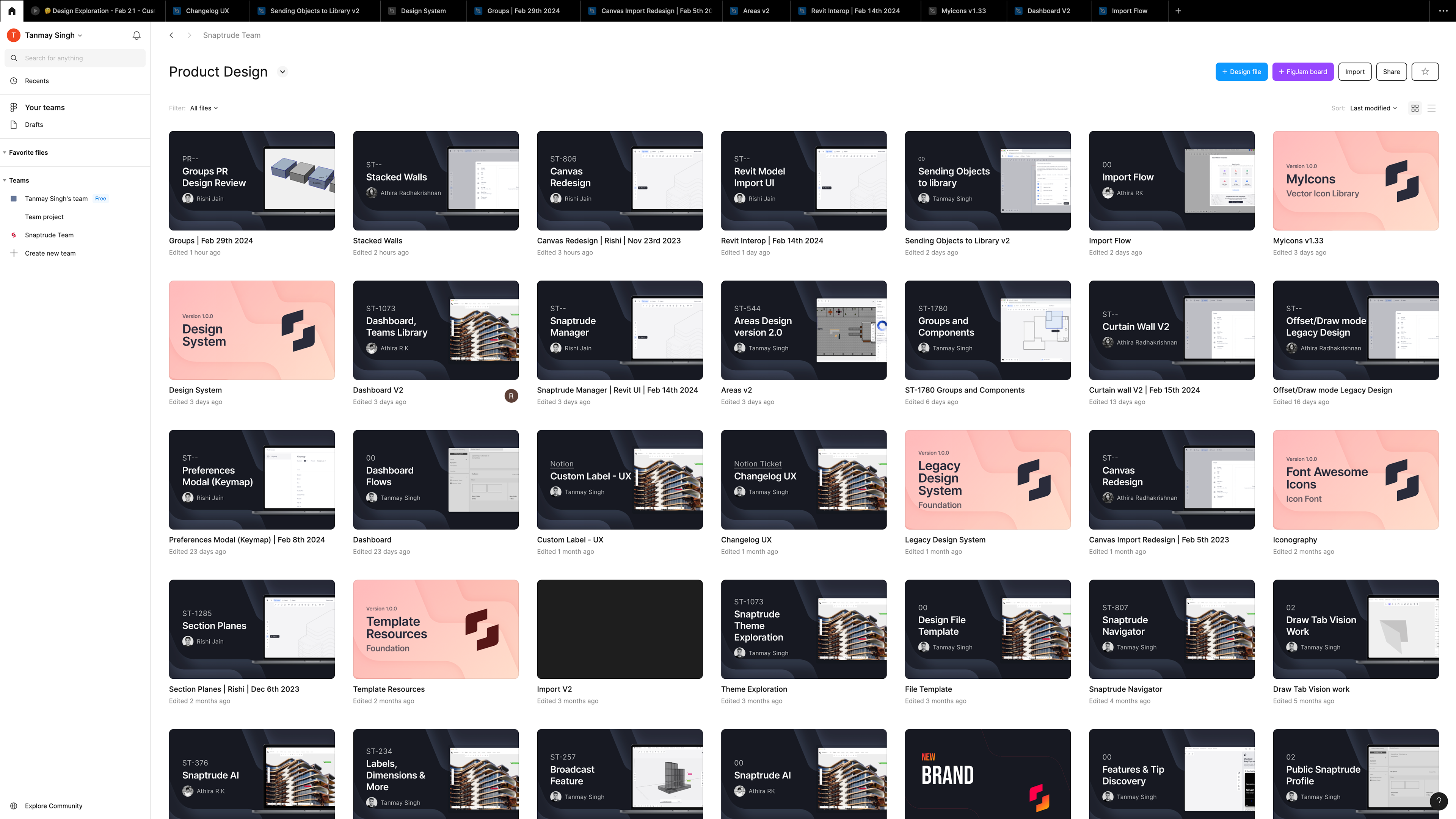The height and width of the screenshot is (819, 1456).
Task: Click the search magnifier icon
Action: coord(14,58)
